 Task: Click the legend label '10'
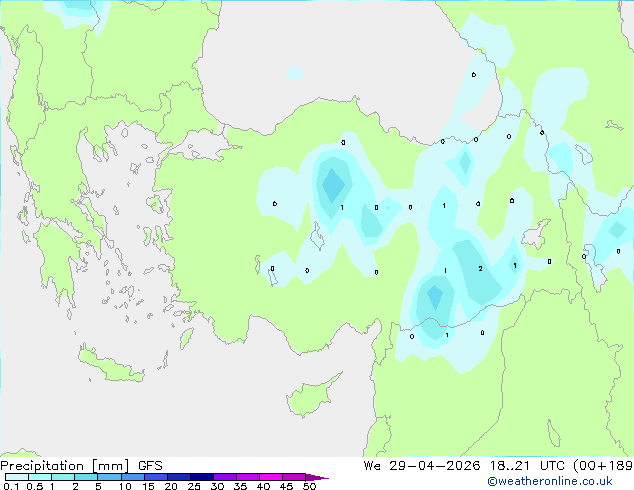coord(125,486)
